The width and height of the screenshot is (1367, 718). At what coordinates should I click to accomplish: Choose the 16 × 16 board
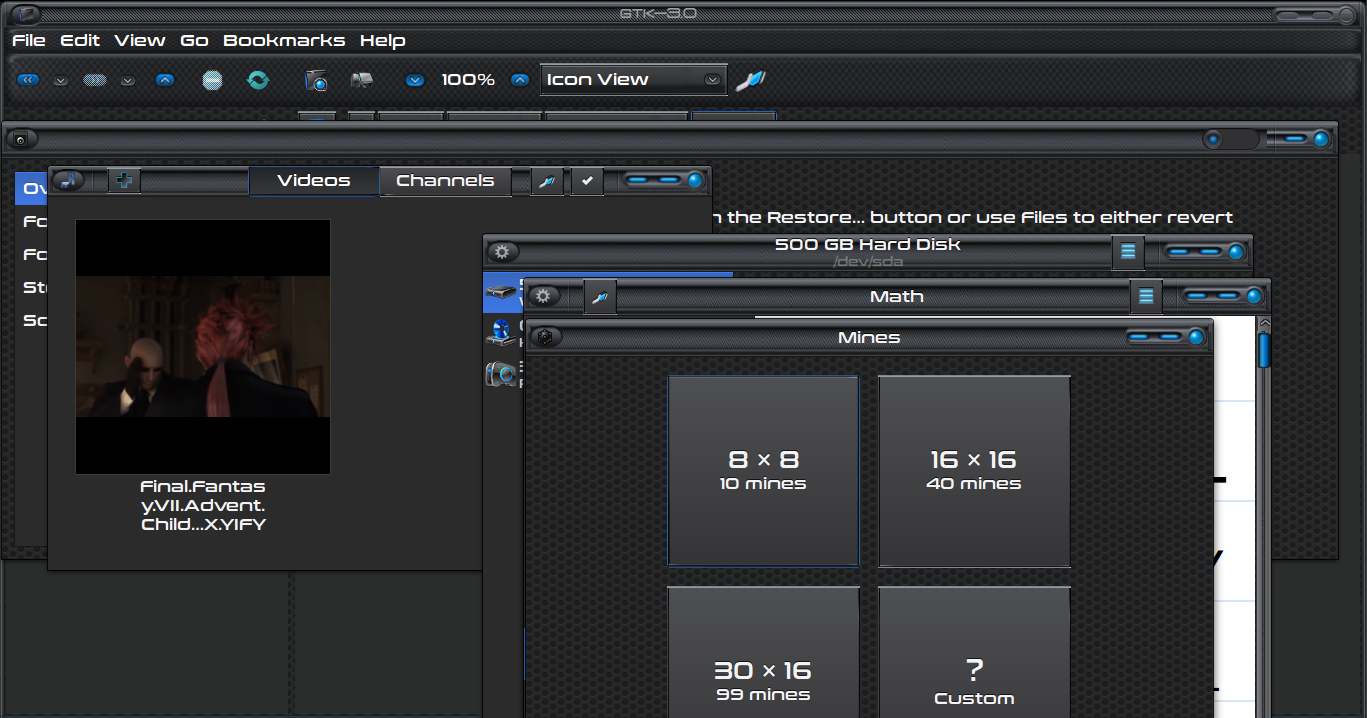point(974,471)
